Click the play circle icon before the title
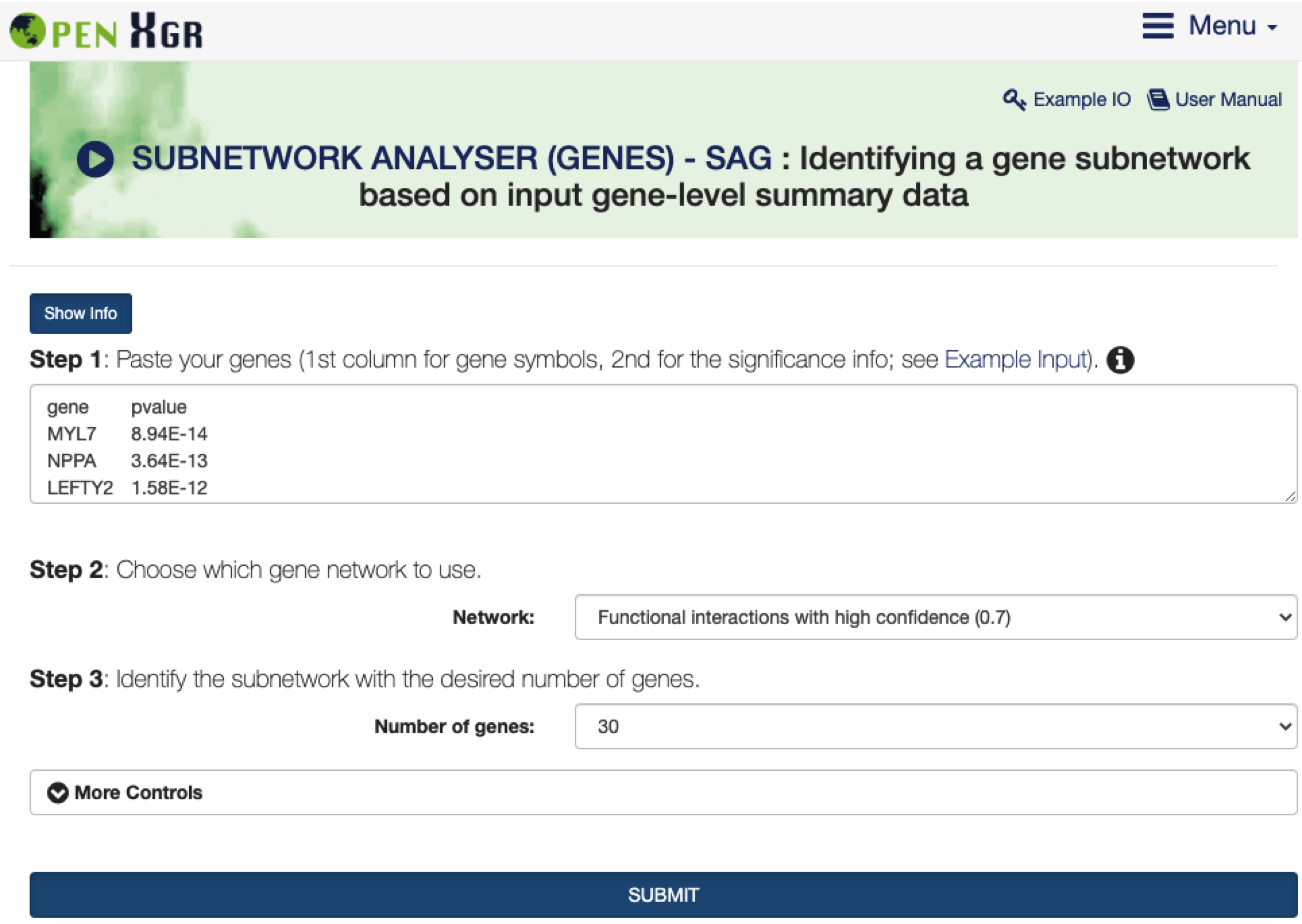The width and height of the screenshot is (1302, 924). [96, 159]
